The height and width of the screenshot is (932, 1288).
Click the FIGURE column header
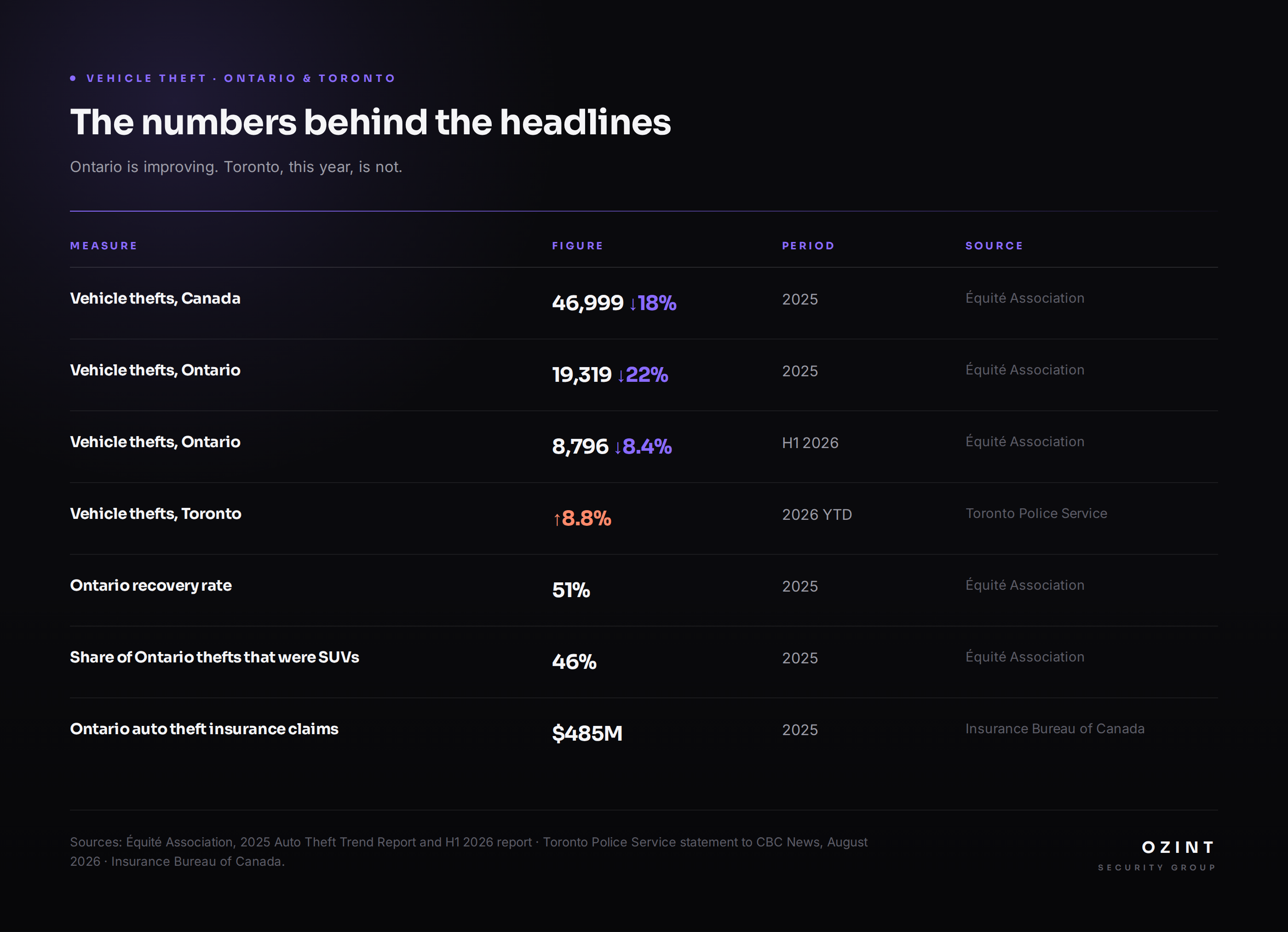578,246
